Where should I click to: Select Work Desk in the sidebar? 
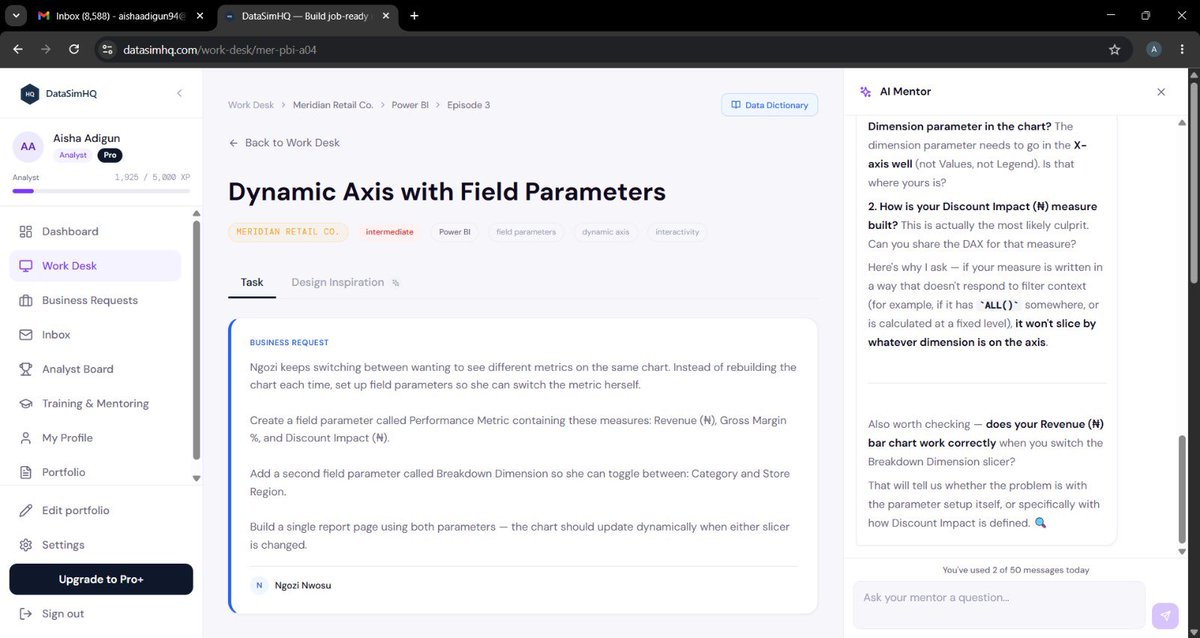pos(95,266)
